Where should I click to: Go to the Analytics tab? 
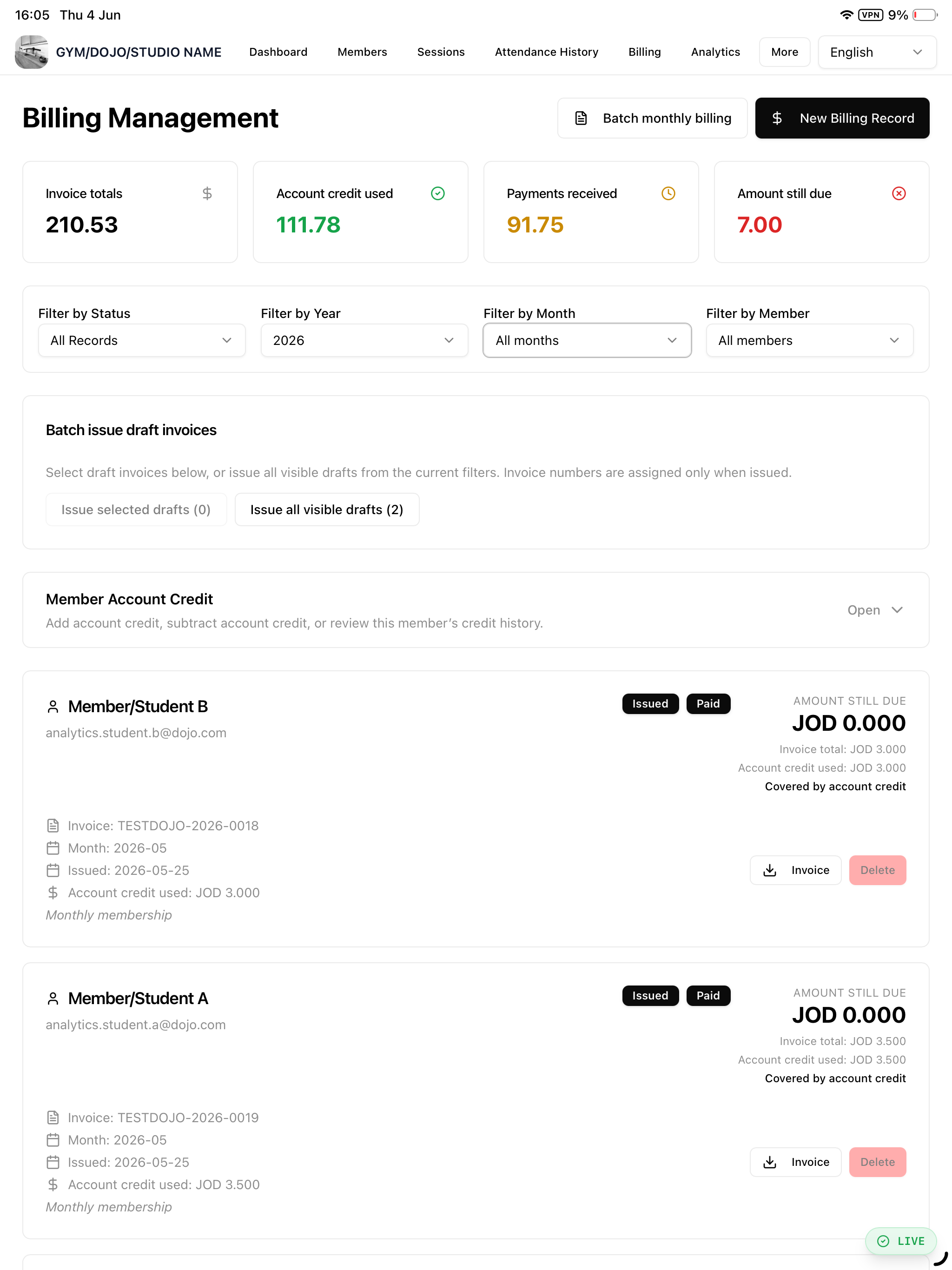715,52
